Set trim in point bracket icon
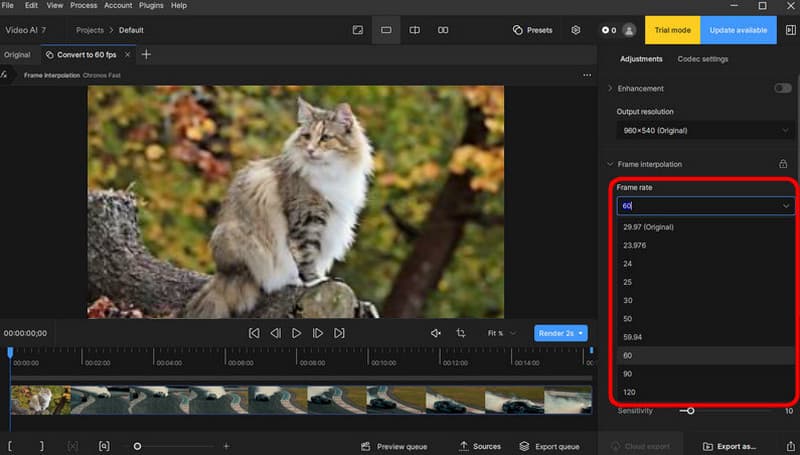The width and height of the screenshot is (800, 455). 10,446
